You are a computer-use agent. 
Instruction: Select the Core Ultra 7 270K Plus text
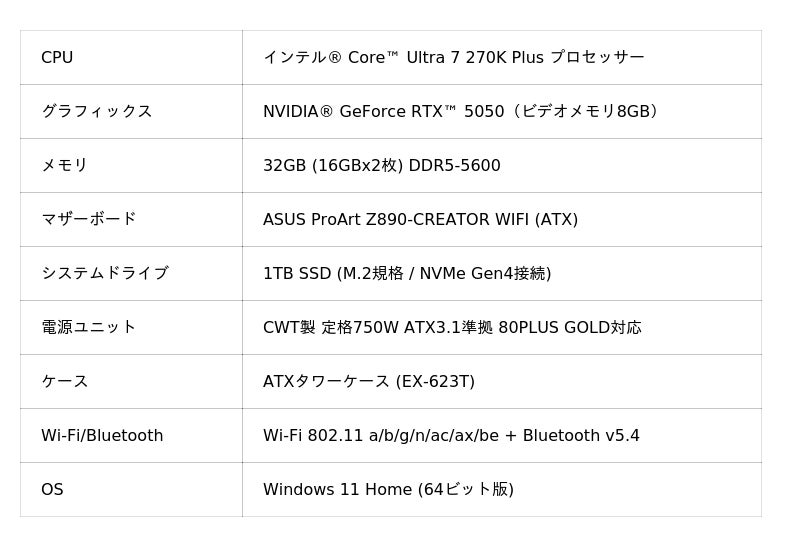(453, 58)
